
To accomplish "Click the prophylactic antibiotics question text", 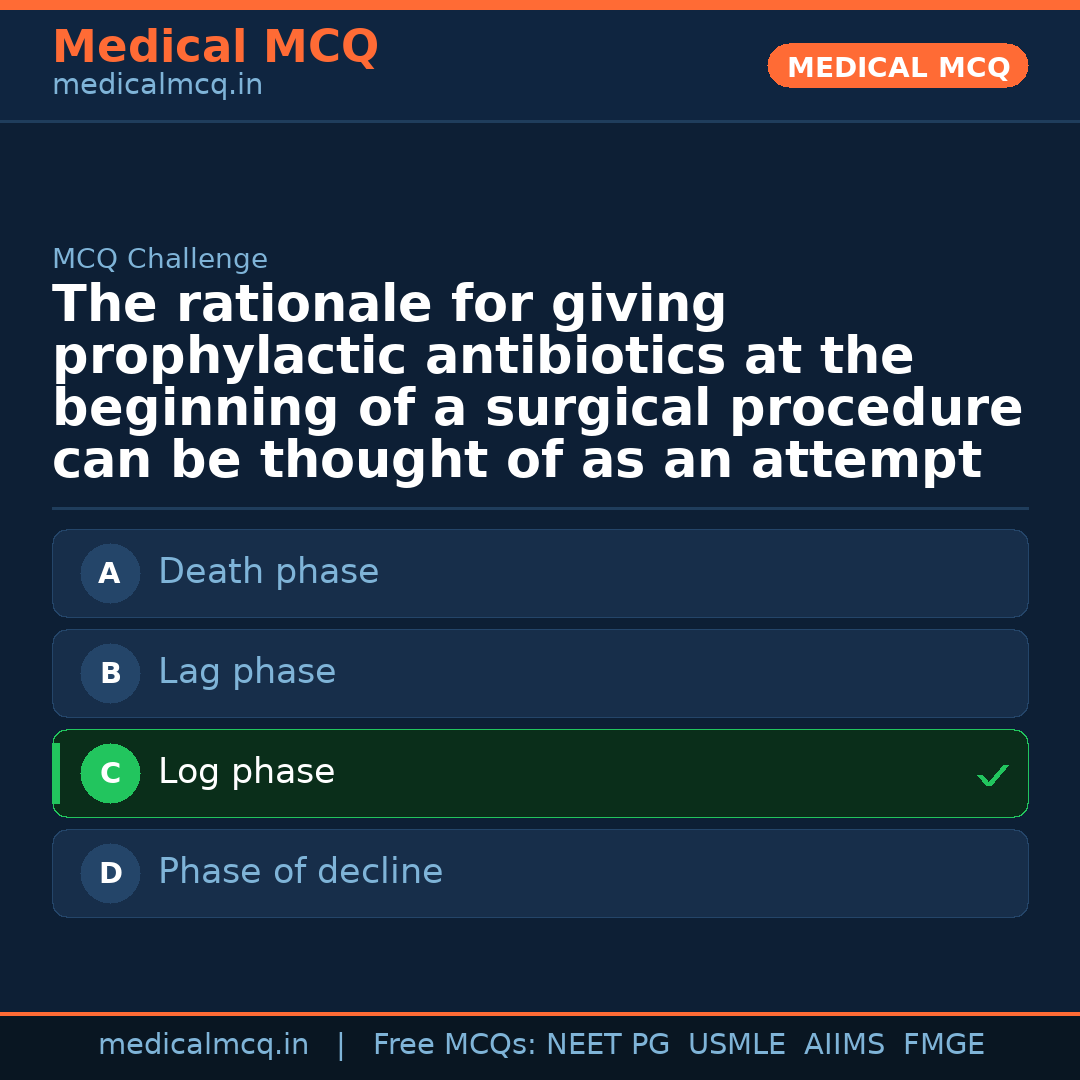I will [x=537, y=383].
